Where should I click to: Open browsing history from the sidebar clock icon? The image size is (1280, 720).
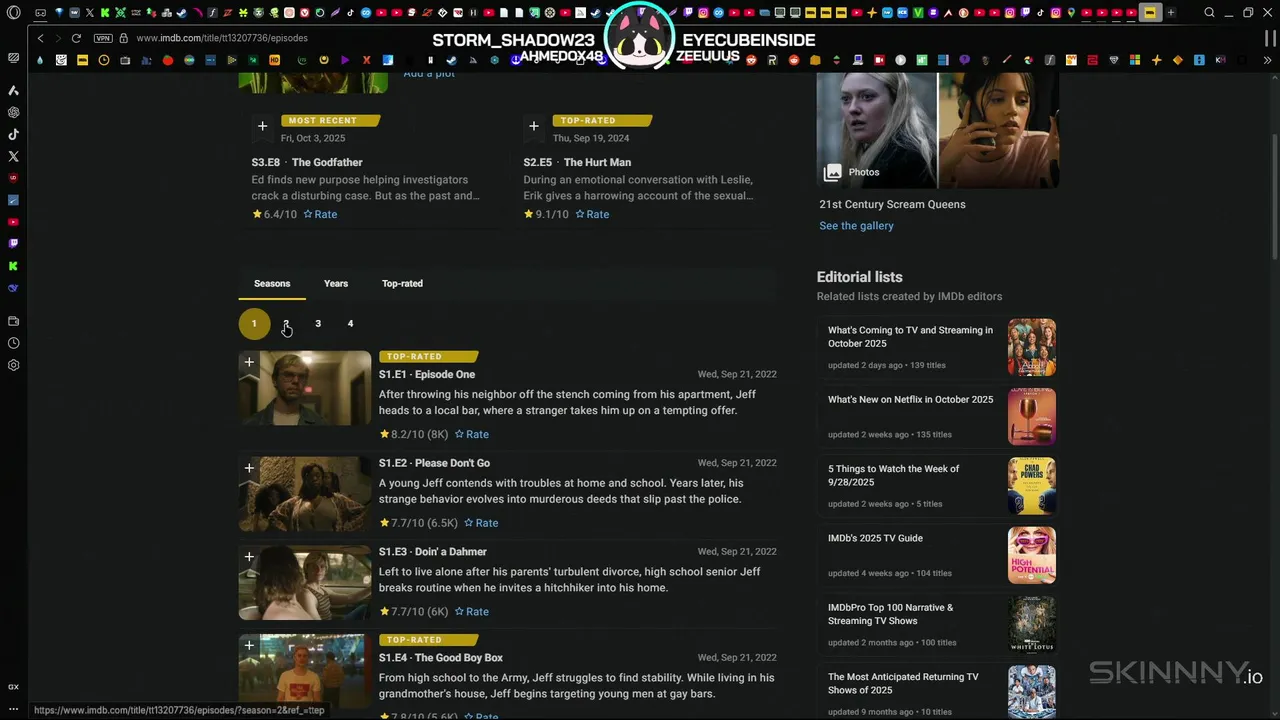(13, 343)
